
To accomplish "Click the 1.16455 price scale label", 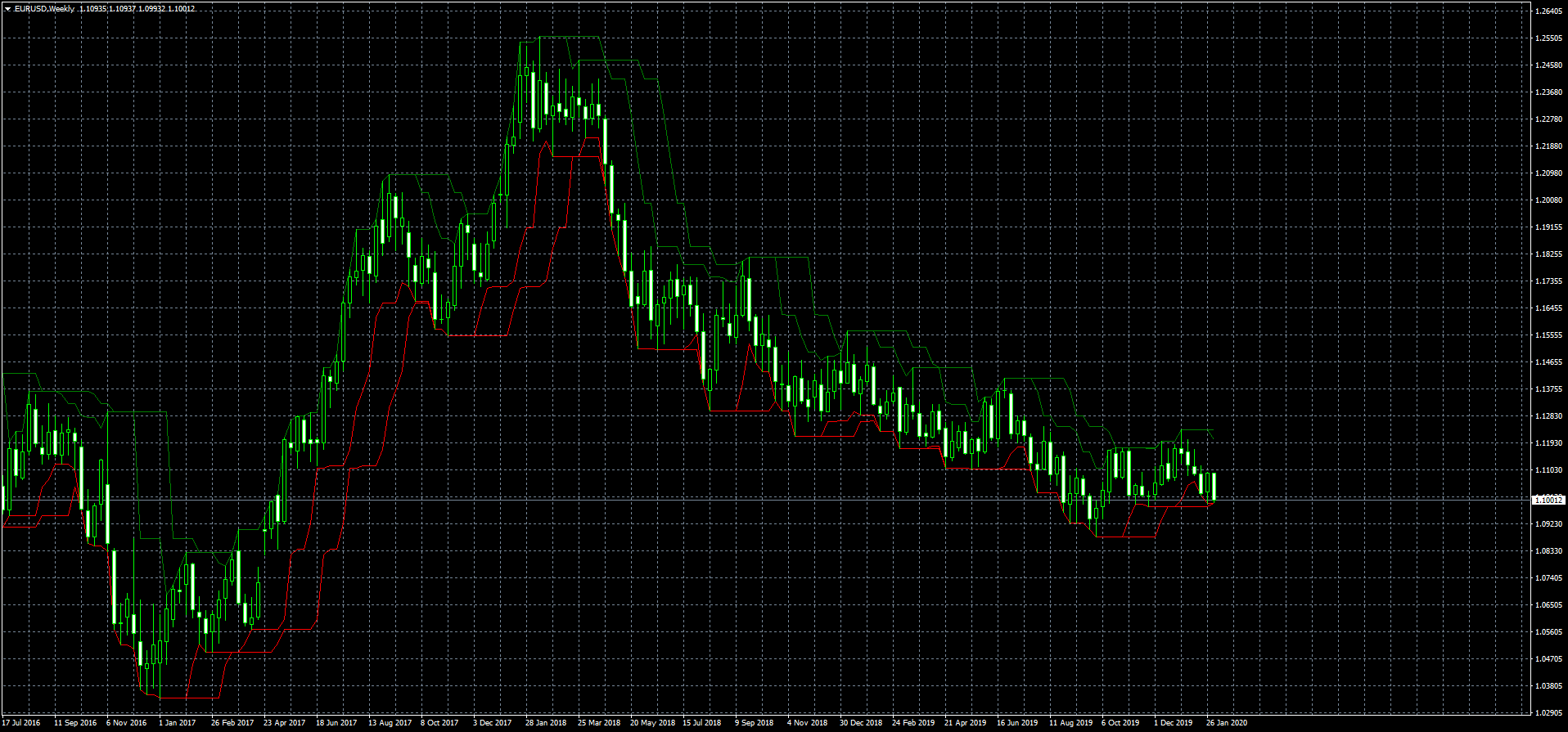I will pos(1549,308).
